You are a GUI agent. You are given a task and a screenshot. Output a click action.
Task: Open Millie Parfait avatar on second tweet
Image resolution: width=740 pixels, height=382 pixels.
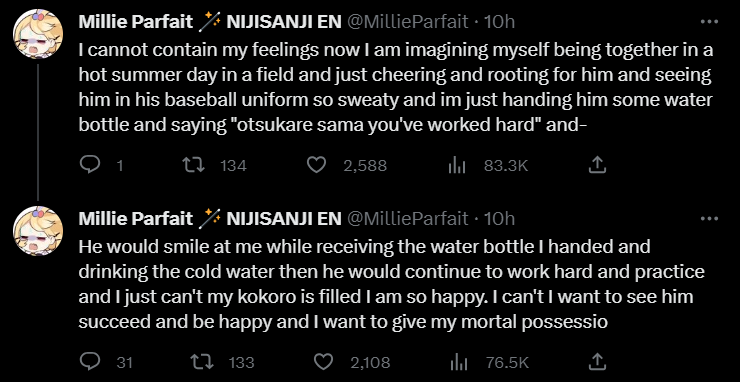coord(38,231)
